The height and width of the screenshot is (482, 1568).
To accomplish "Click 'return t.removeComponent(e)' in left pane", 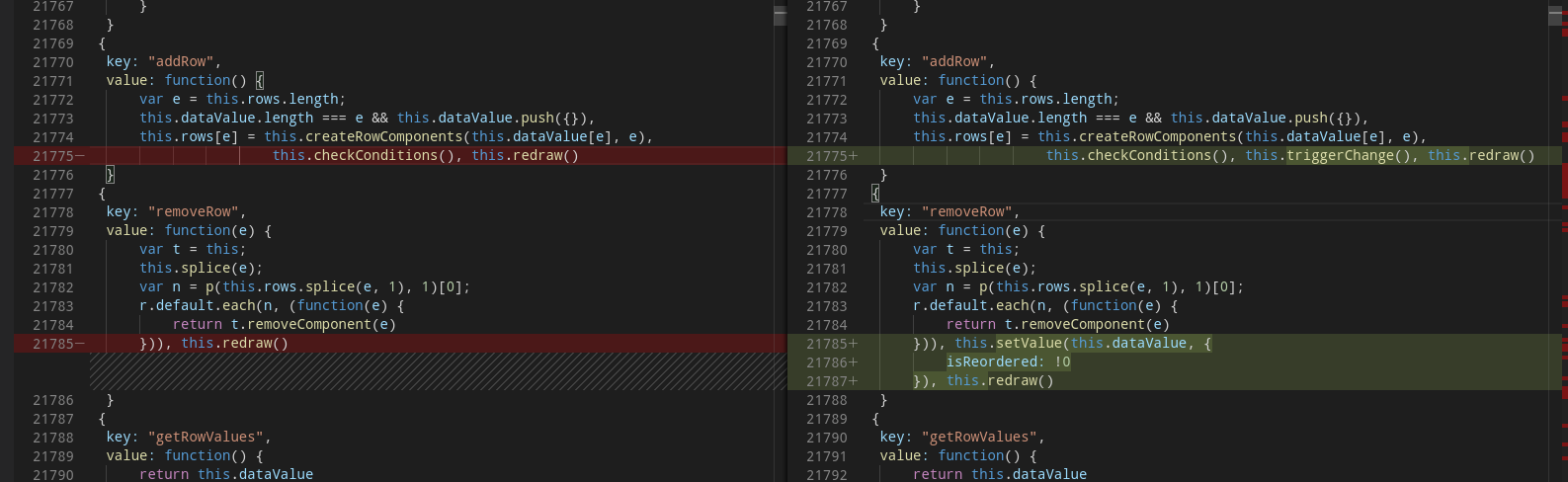I will [x=284, y=324].
